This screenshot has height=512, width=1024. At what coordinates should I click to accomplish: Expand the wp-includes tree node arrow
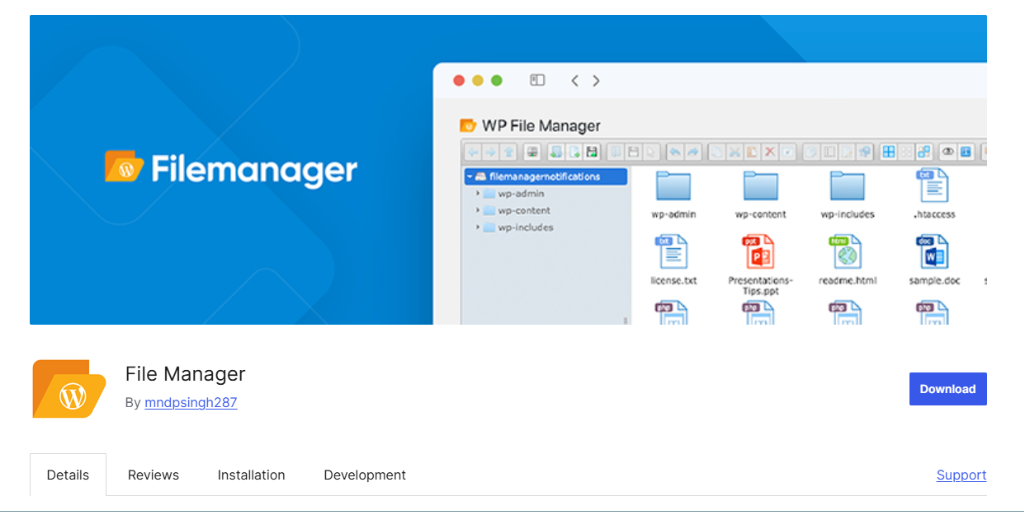pyautogui.click(x=477, y=227)
